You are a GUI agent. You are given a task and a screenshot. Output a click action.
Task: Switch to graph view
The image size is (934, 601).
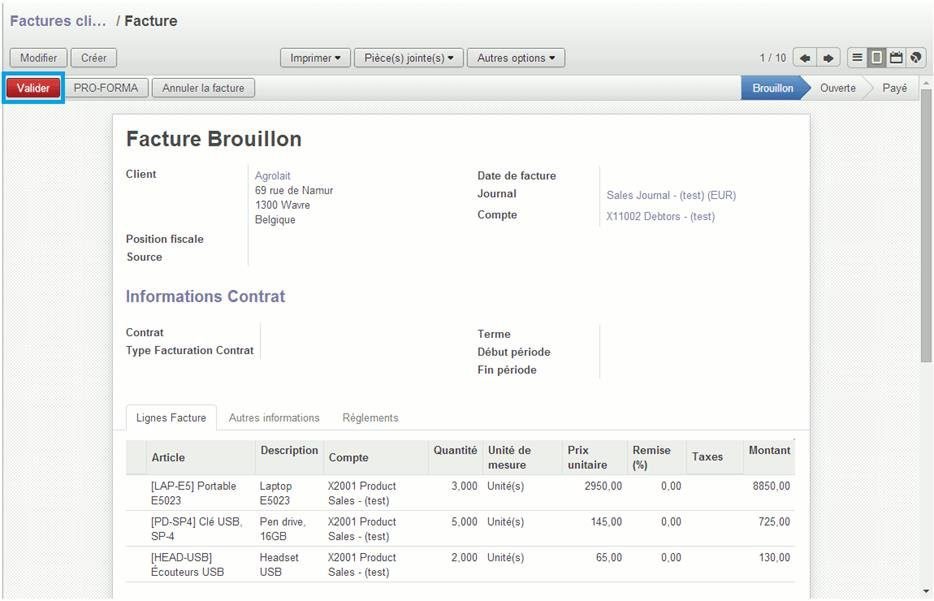(915, 58)
